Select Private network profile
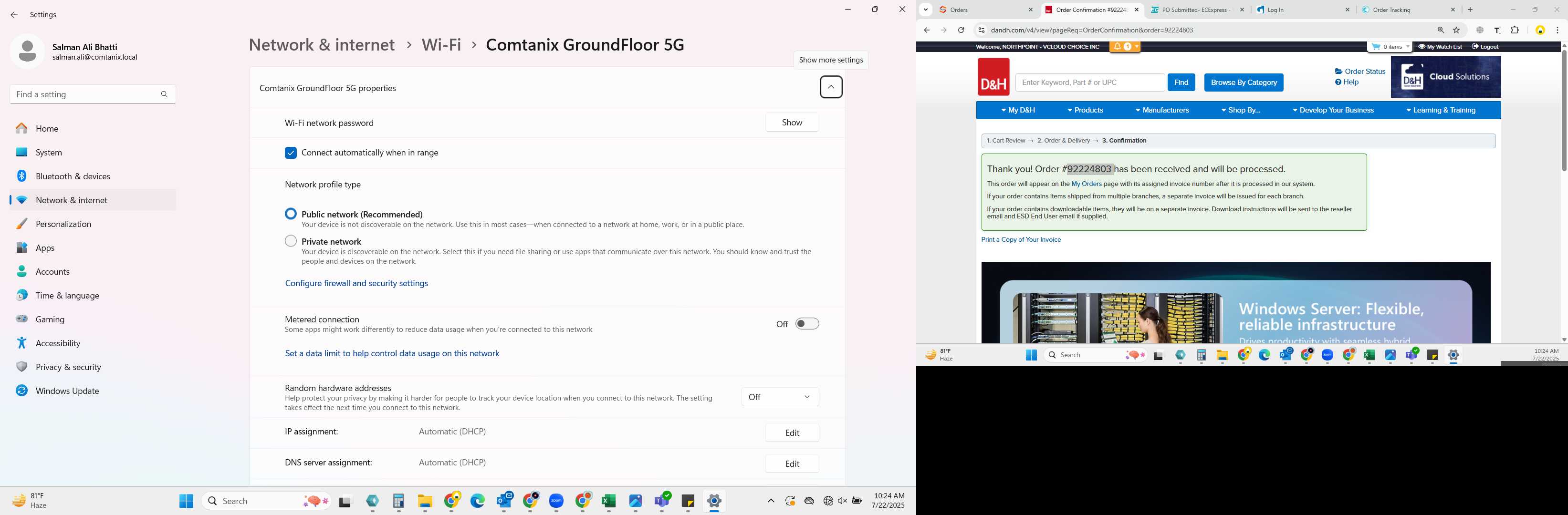The width and height of the screenshot is (1568, 515). (291, 241)
